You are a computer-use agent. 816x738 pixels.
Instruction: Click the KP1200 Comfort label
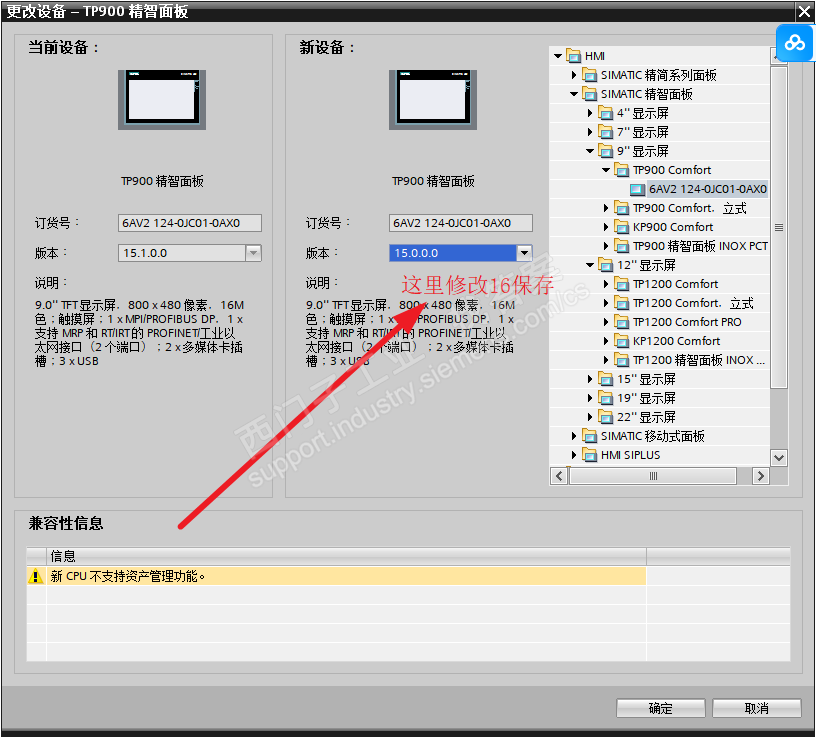[677, 341]
